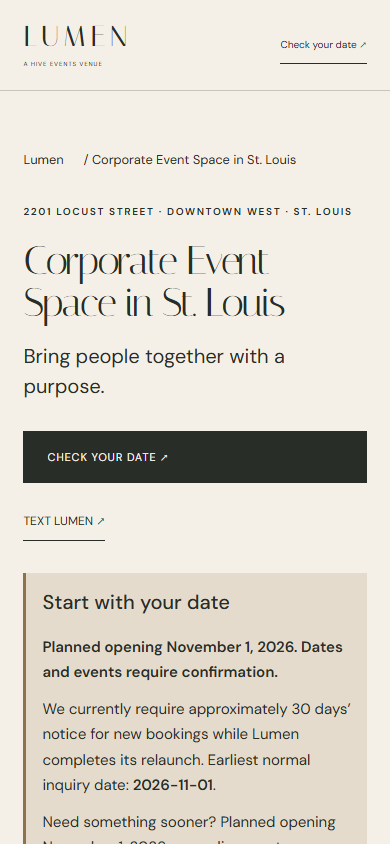Click the bold 2026-11-01 inquiry date
390x844 pixels.
pos(173,785)
